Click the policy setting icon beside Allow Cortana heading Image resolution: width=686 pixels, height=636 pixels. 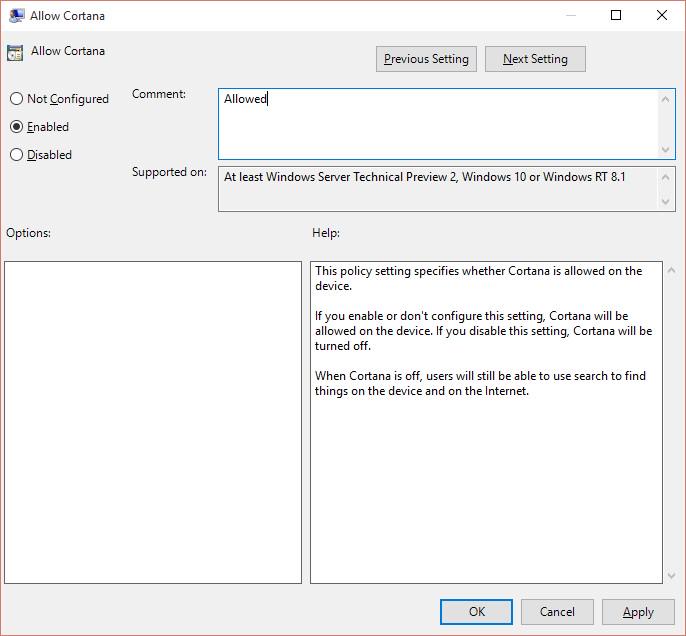point(15,52)
